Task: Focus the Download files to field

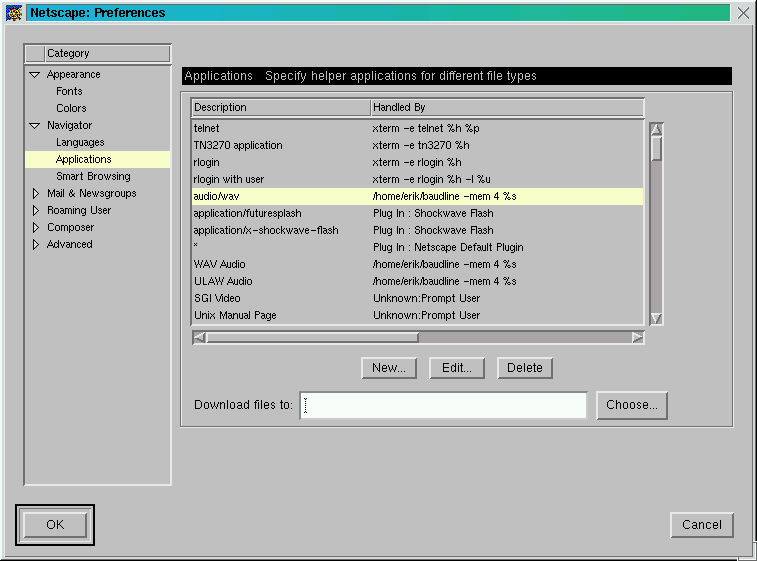Action: 443,405
